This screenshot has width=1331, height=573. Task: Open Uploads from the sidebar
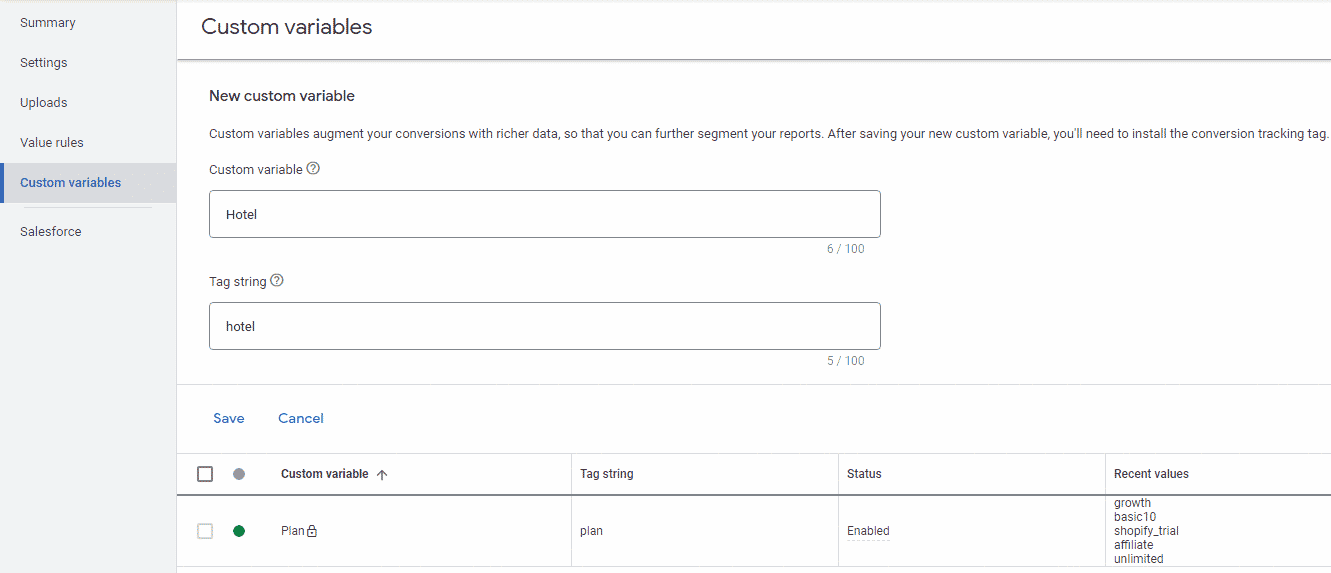[x=44, y=103]
